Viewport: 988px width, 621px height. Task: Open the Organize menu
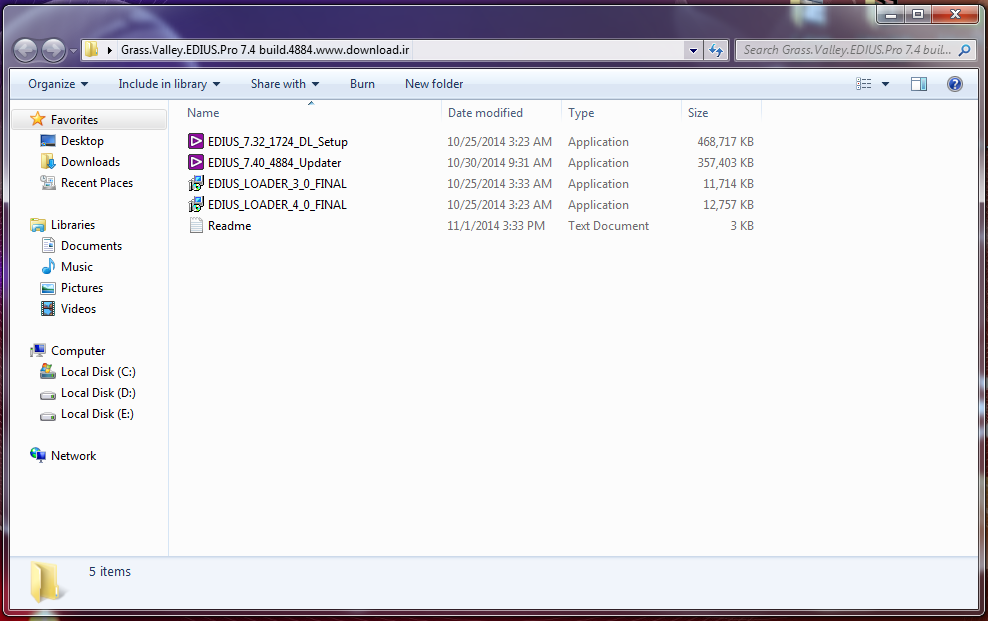58,84
